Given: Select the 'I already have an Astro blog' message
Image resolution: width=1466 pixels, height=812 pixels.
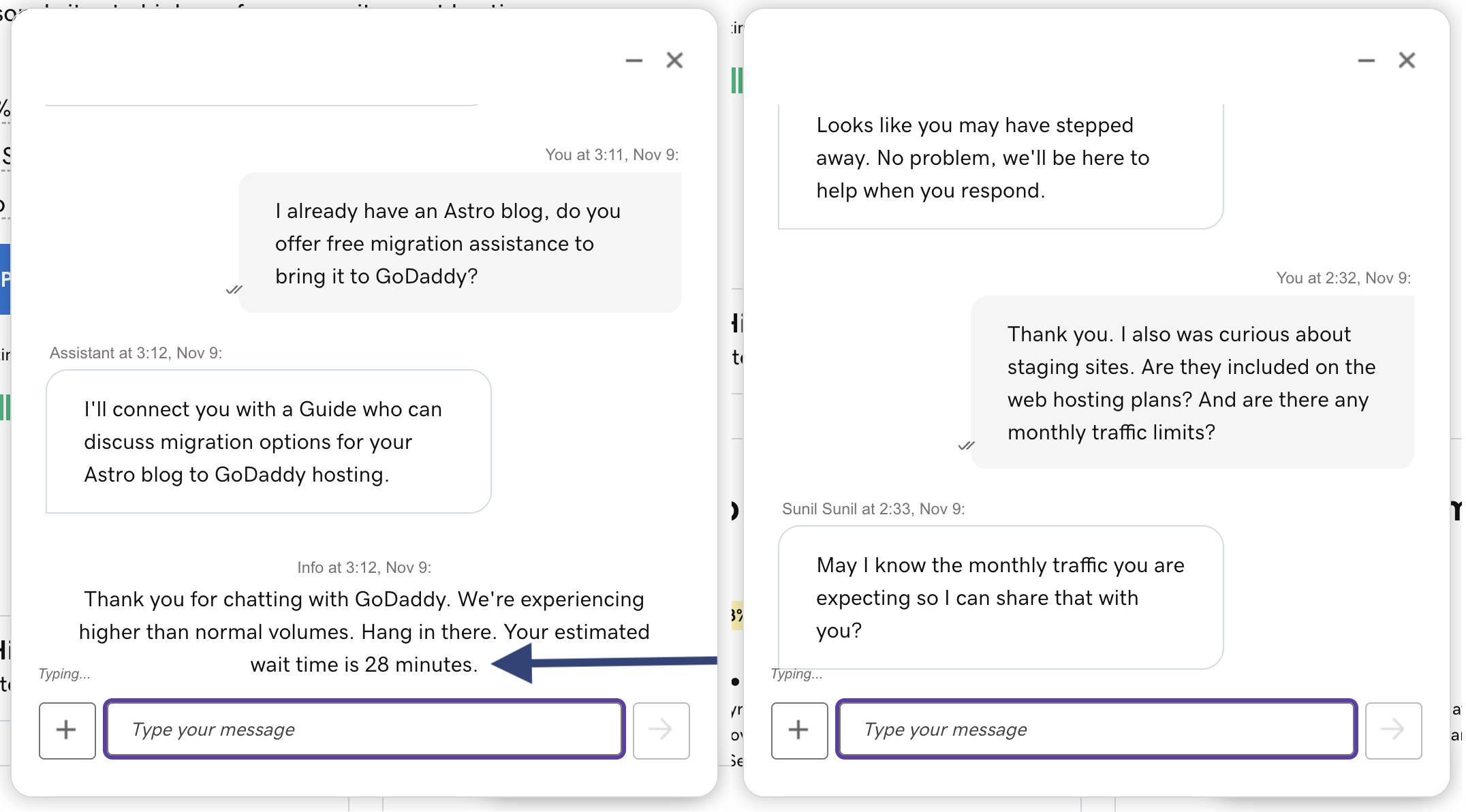Looking at the screenshot, I should 460,243.
